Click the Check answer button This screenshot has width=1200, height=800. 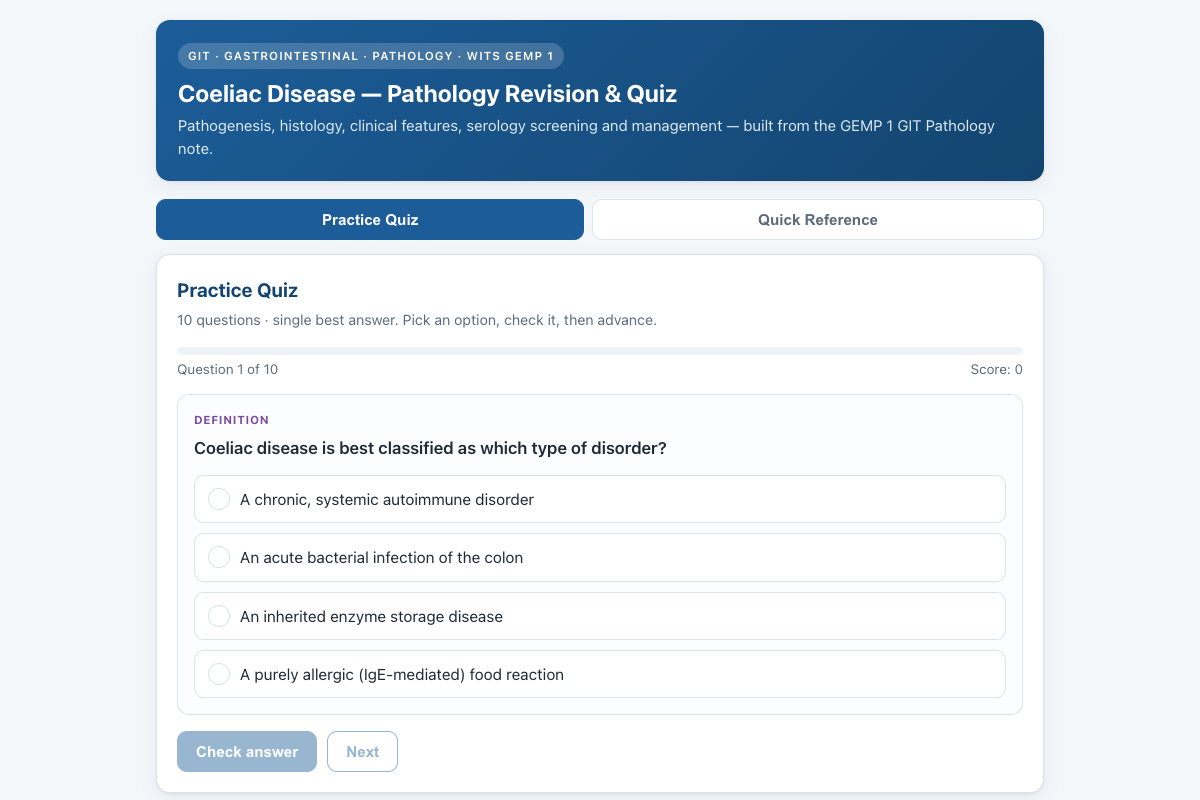pos(247,752)
